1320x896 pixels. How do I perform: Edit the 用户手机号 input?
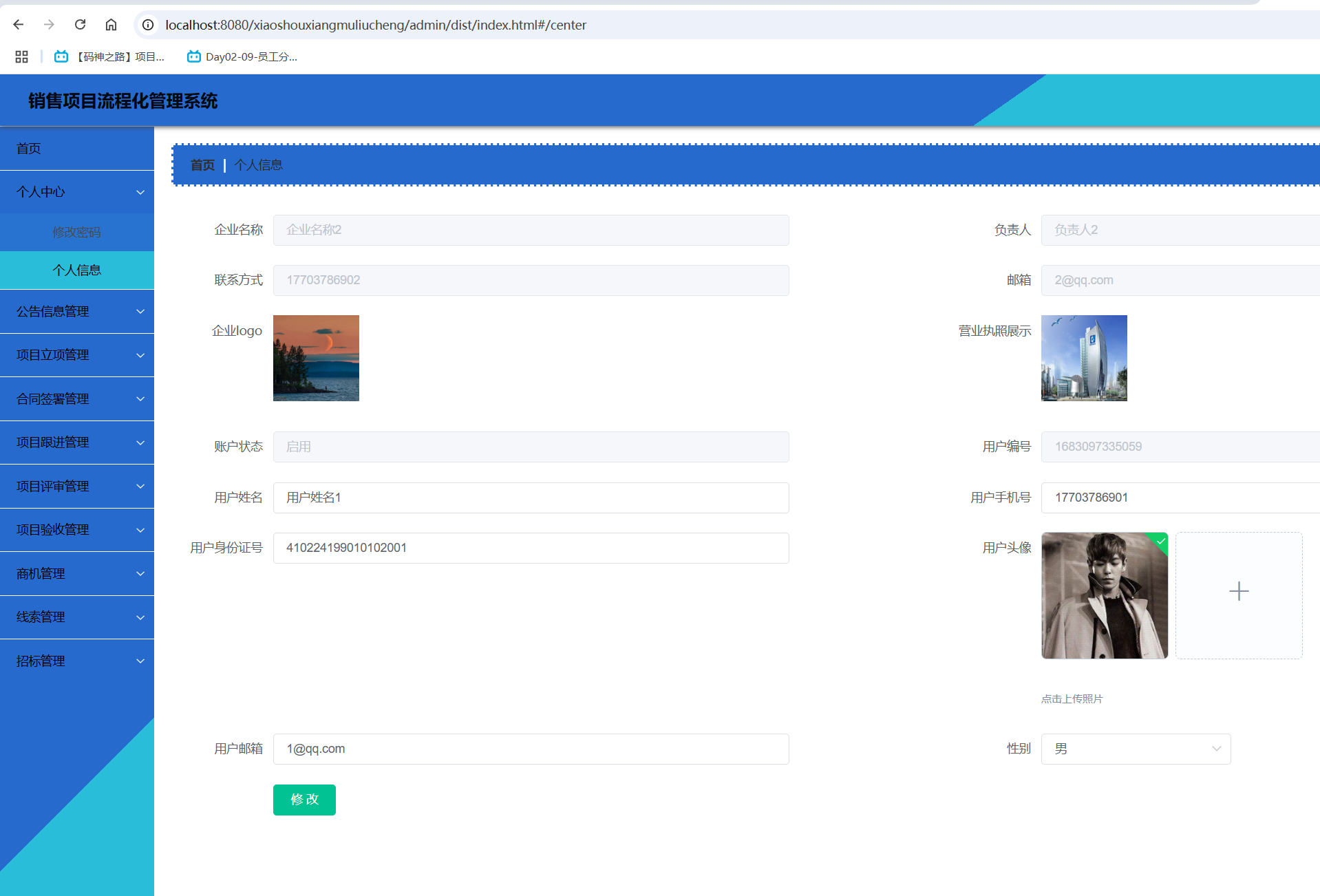1180,498
